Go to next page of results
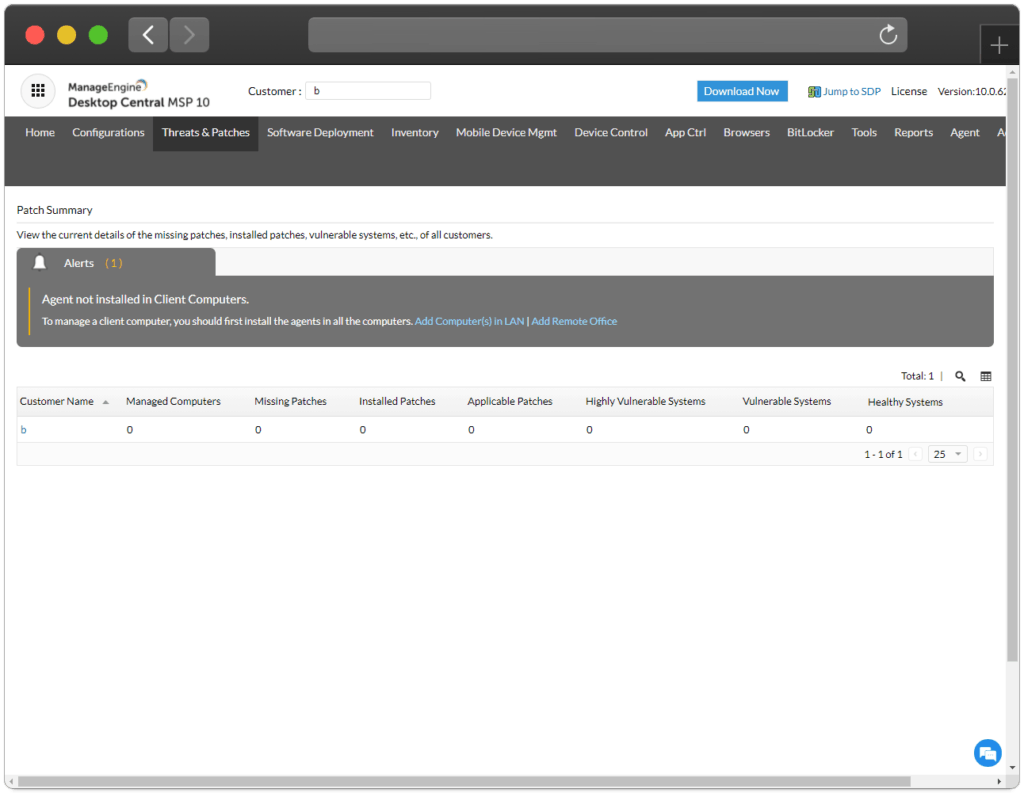1024x793 pixels. click(x=980, y=454)
